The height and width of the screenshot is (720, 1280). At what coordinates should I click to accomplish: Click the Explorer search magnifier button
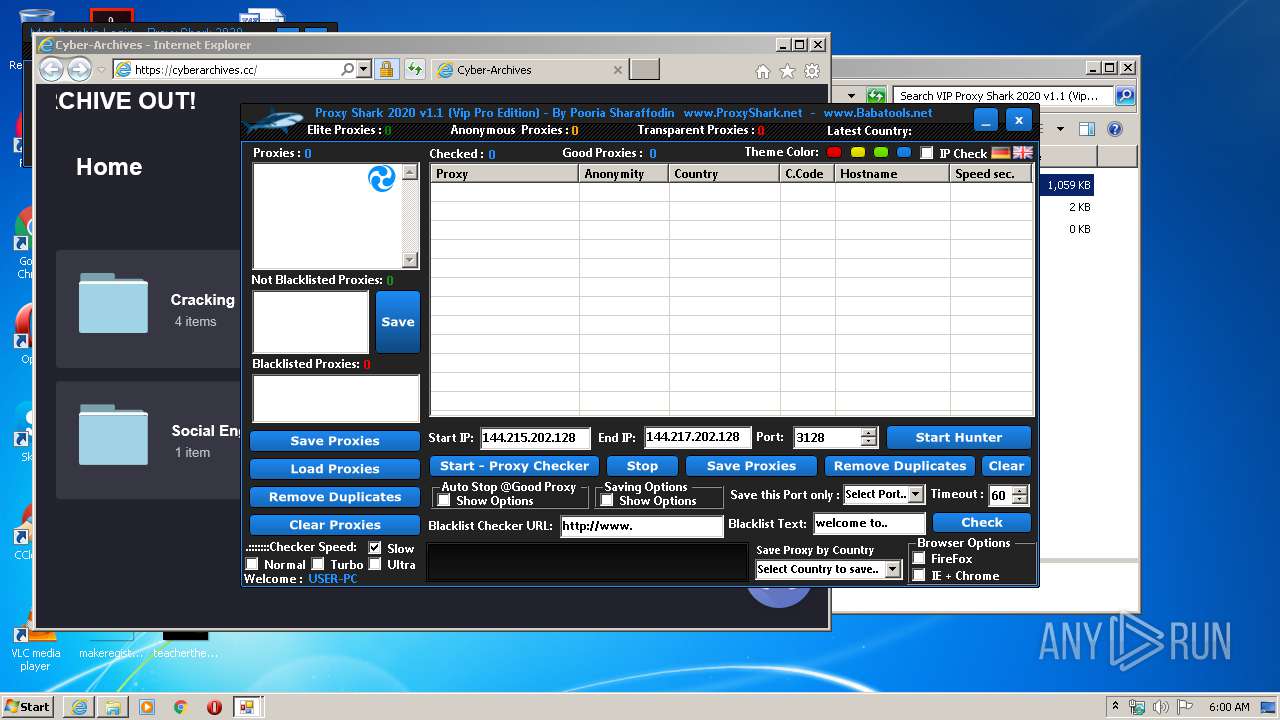tap(1125, 96)
